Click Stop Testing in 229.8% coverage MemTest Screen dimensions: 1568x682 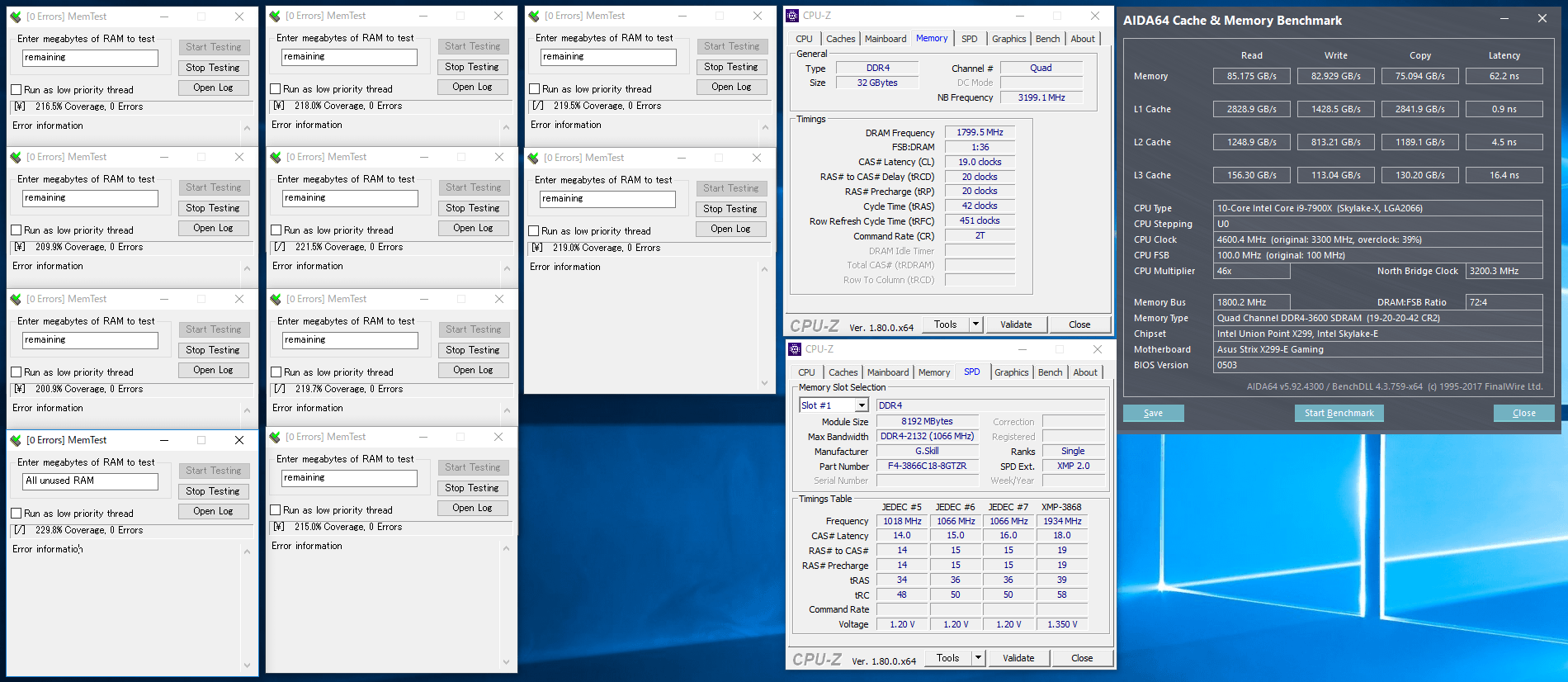(213, 491)
